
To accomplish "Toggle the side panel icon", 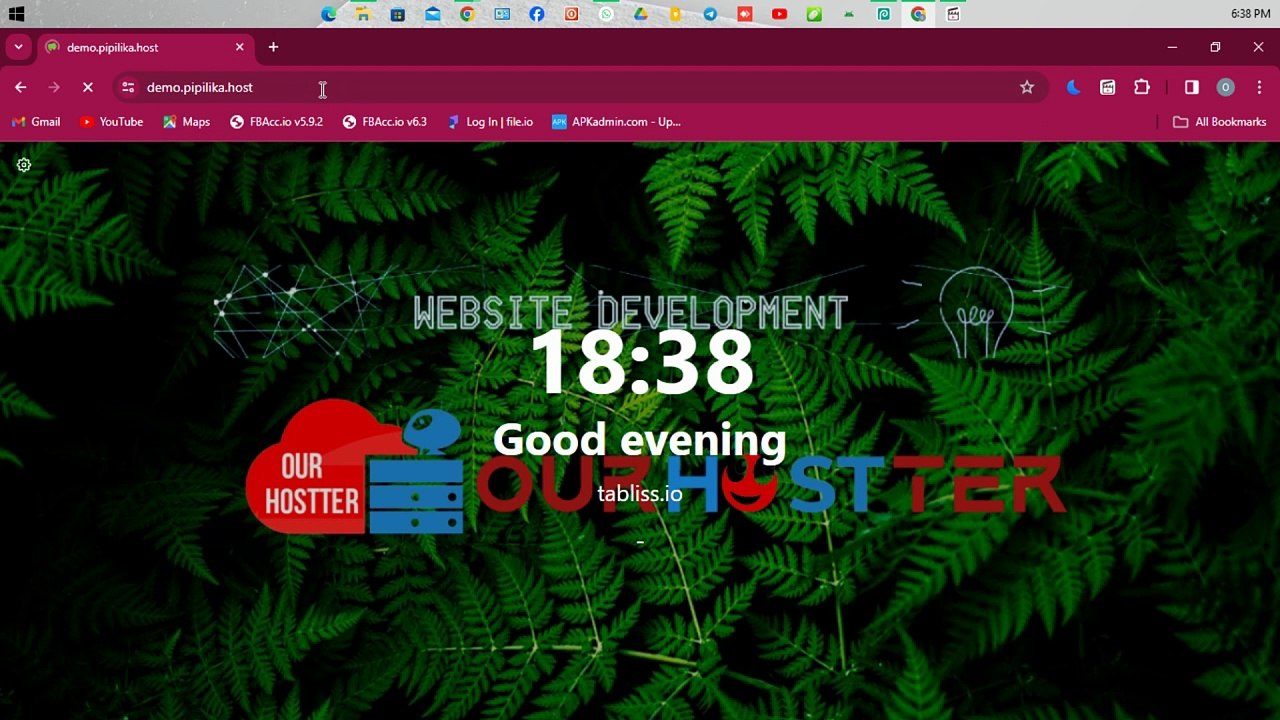I will [x=1192, y=87].
